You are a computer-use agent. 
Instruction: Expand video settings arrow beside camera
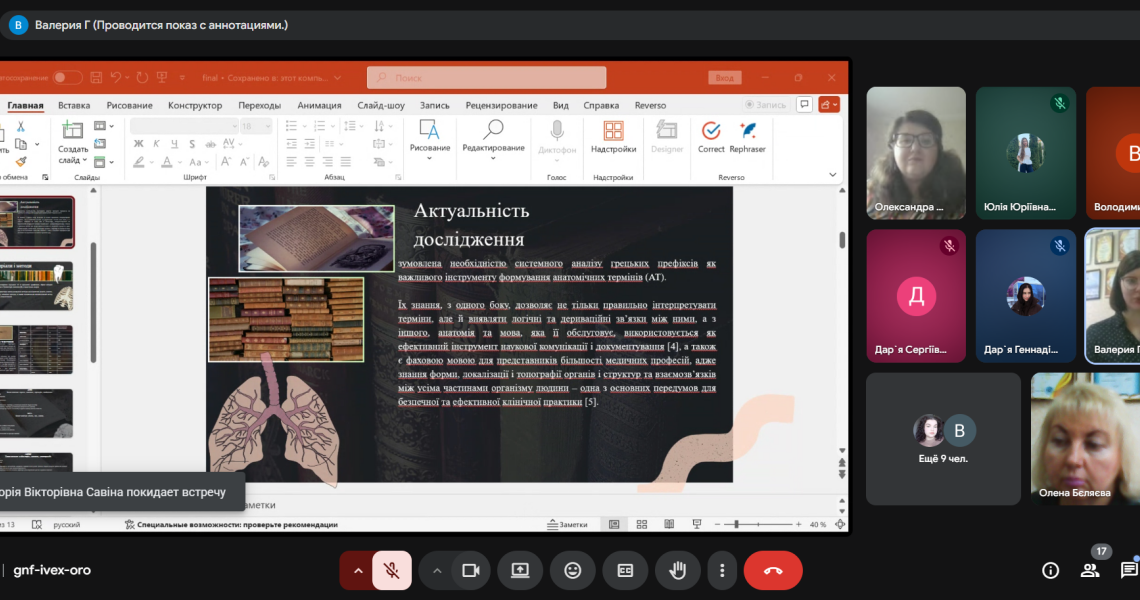point(436,570)
